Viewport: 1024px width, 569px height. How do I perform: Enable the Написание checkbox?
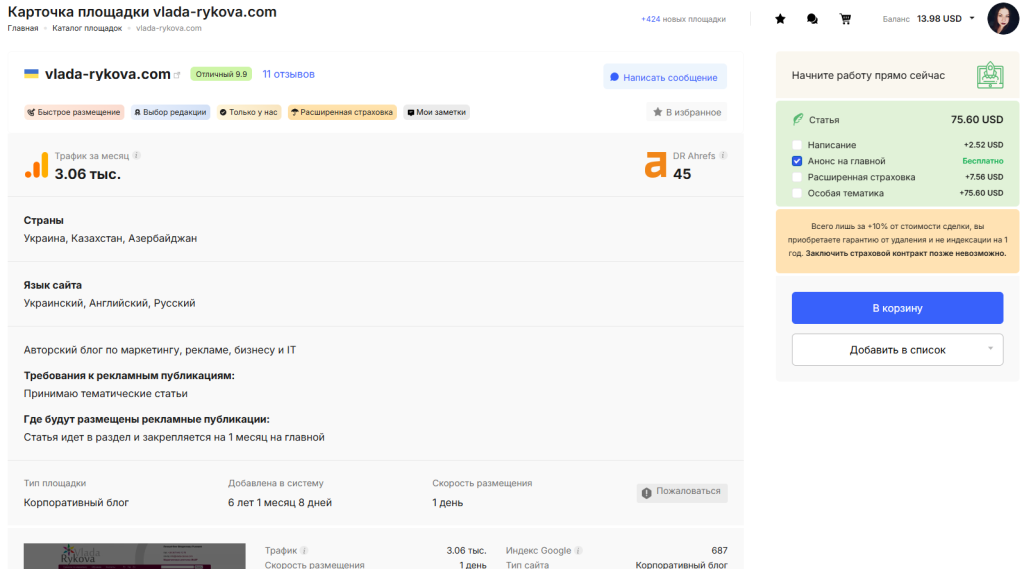[x=797, y=145]
